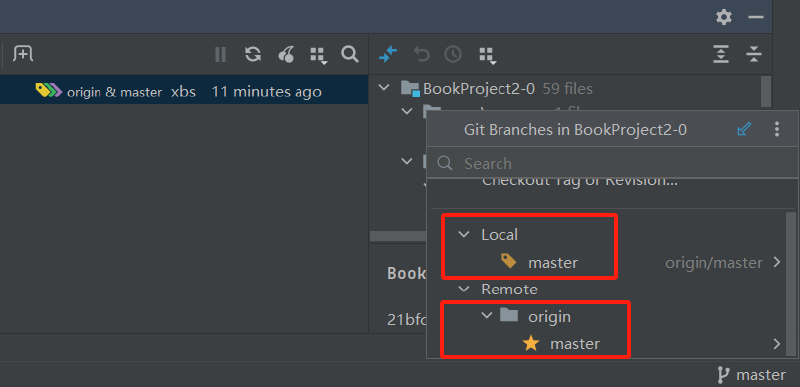800x387 pixels.
Task: Click the revert changes icon
Action: coord(421,54)
